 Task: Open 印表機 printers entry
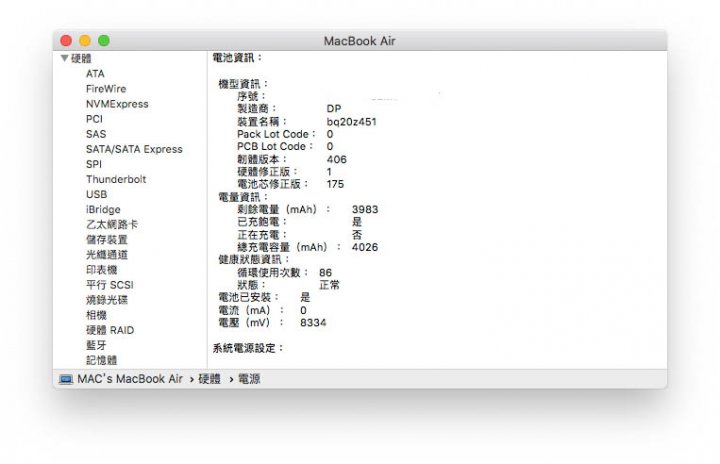[x=101, y=270]
